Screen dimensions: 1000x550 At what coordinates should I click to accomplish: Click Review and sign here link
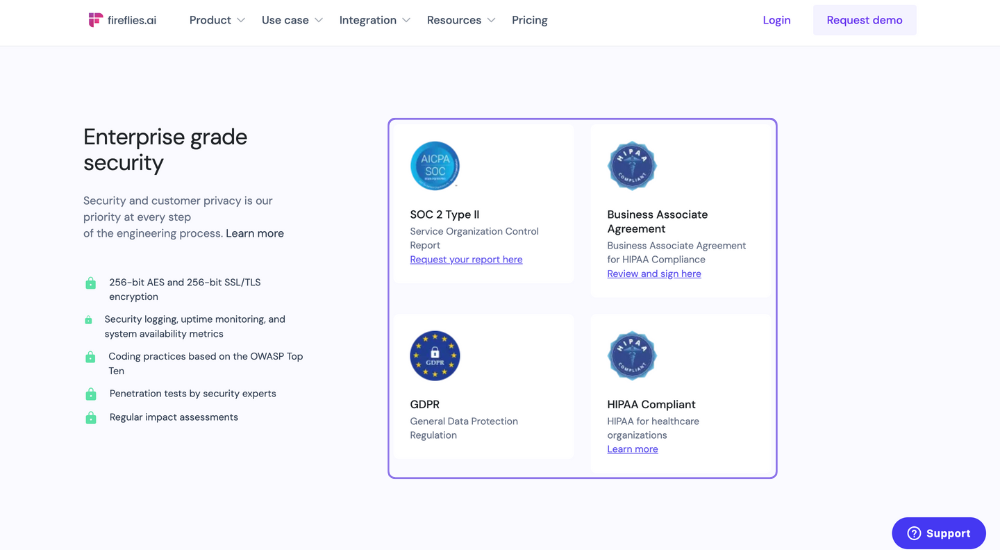(654, 274)
